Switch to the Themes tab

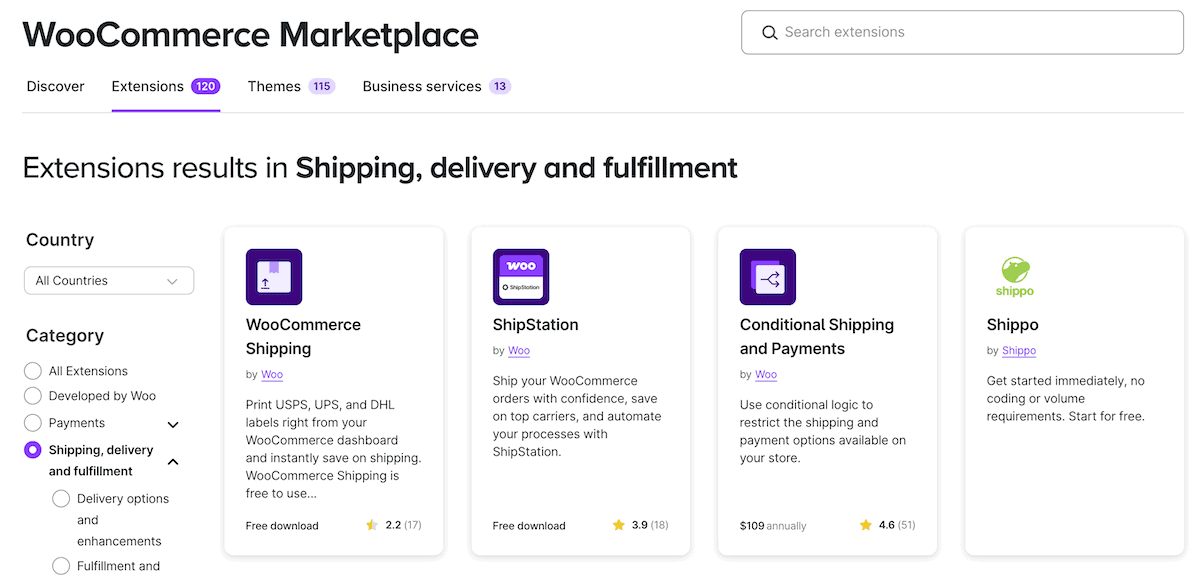273,86
